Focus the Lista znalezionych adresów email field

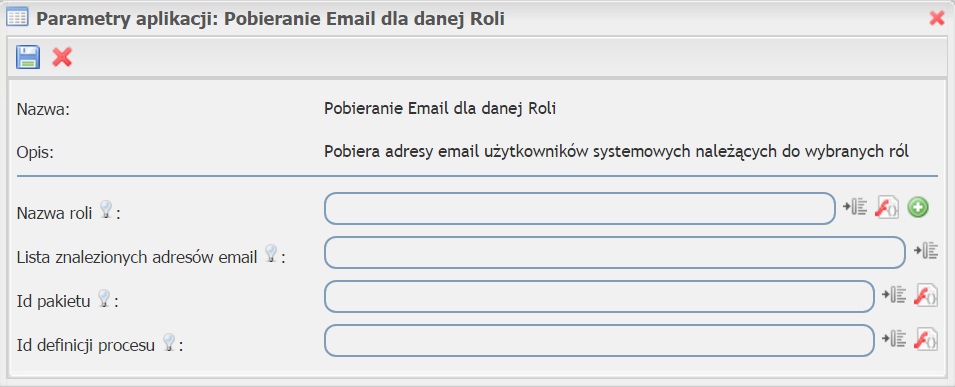click(615, 252)
